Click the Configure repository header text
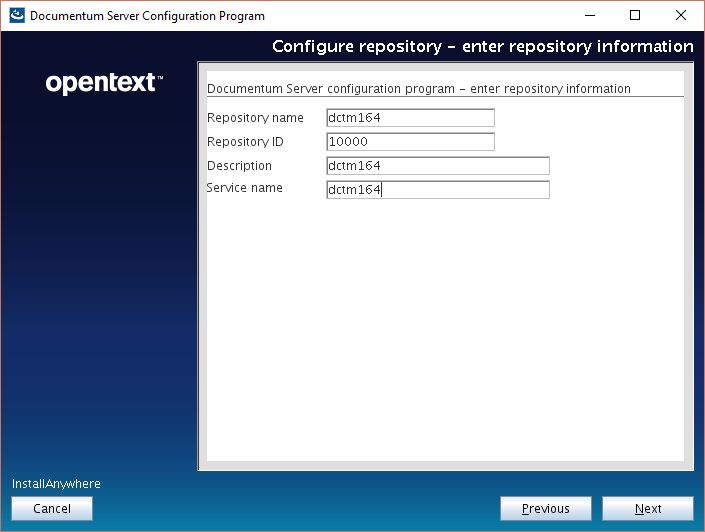The image size is (705, 532). [482, 47]
